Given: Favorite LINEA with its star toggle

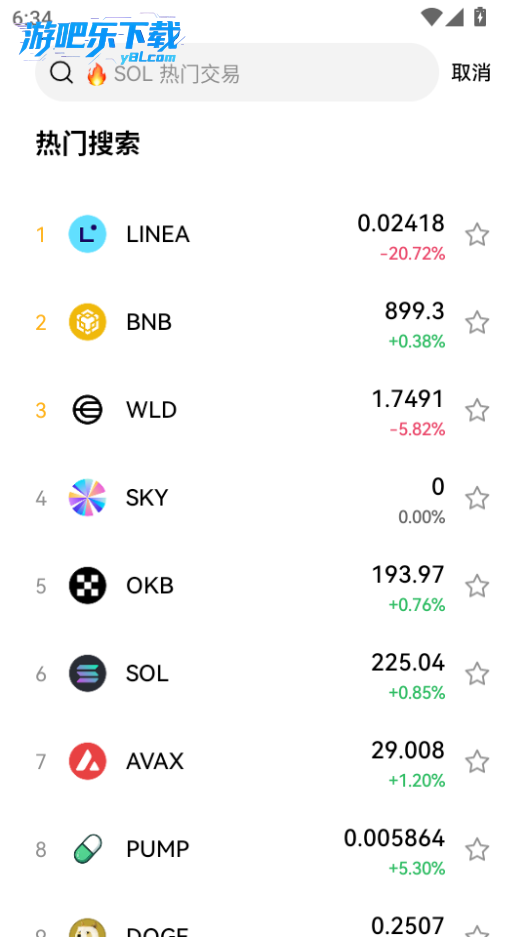Looking at the screenshot, I should (477, 235).
